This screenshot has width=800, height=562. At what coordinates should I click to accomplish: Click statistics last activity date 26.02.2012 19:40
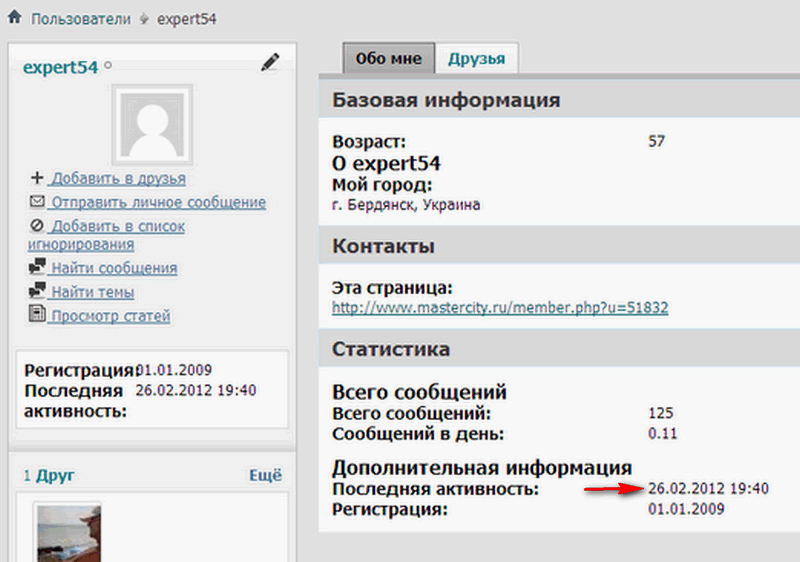(708, 489)
